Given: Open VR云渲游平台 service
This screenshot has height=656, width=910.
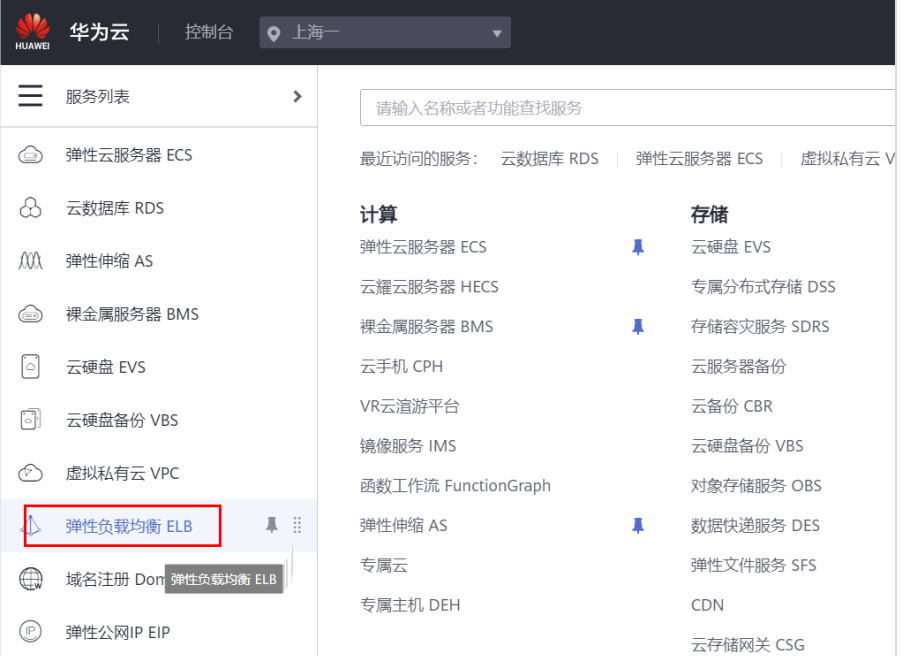Looking at the screenshot, I should [409, 406].
